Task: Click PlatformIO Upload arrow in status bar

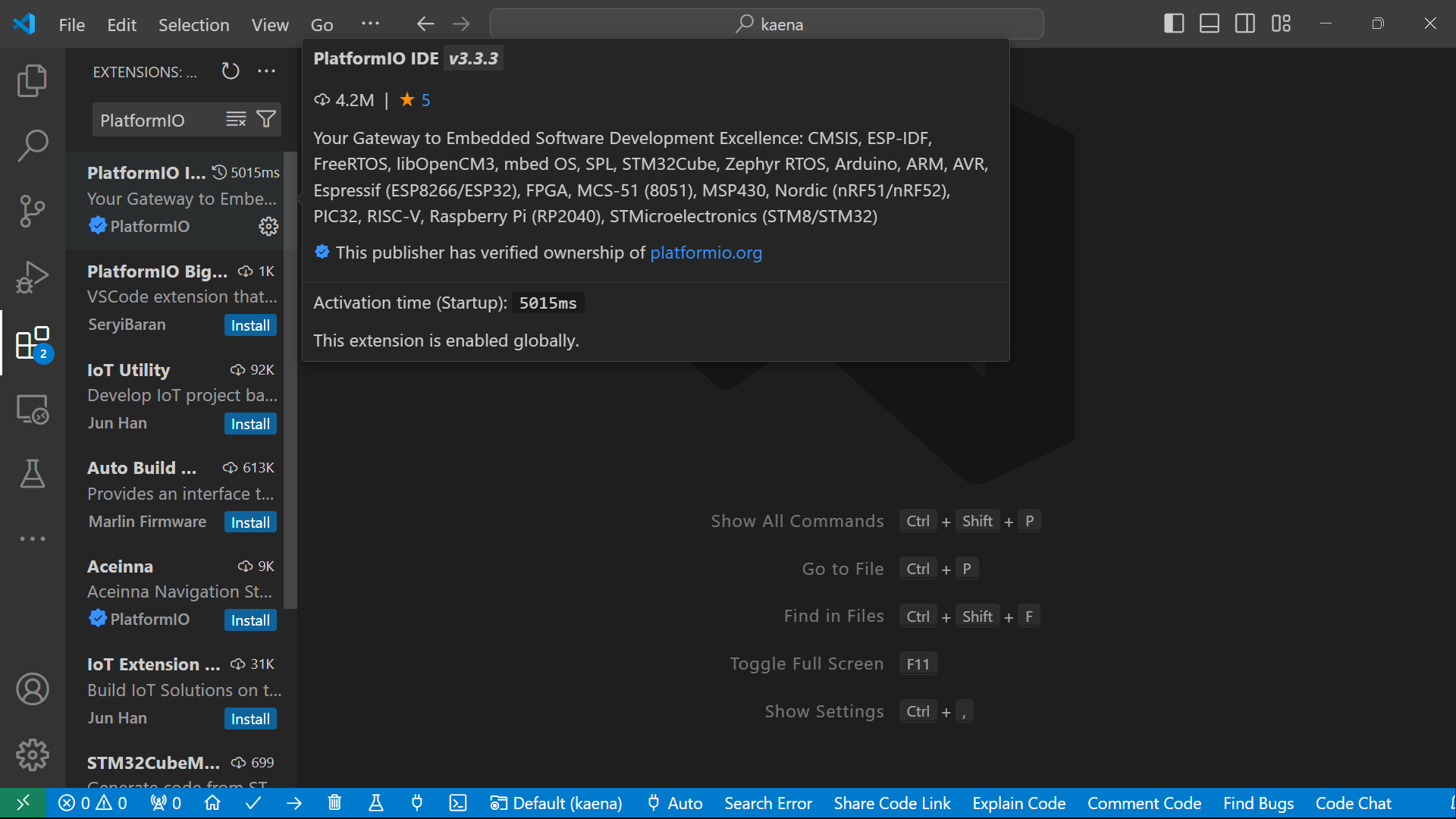Action: pos(294,803)
